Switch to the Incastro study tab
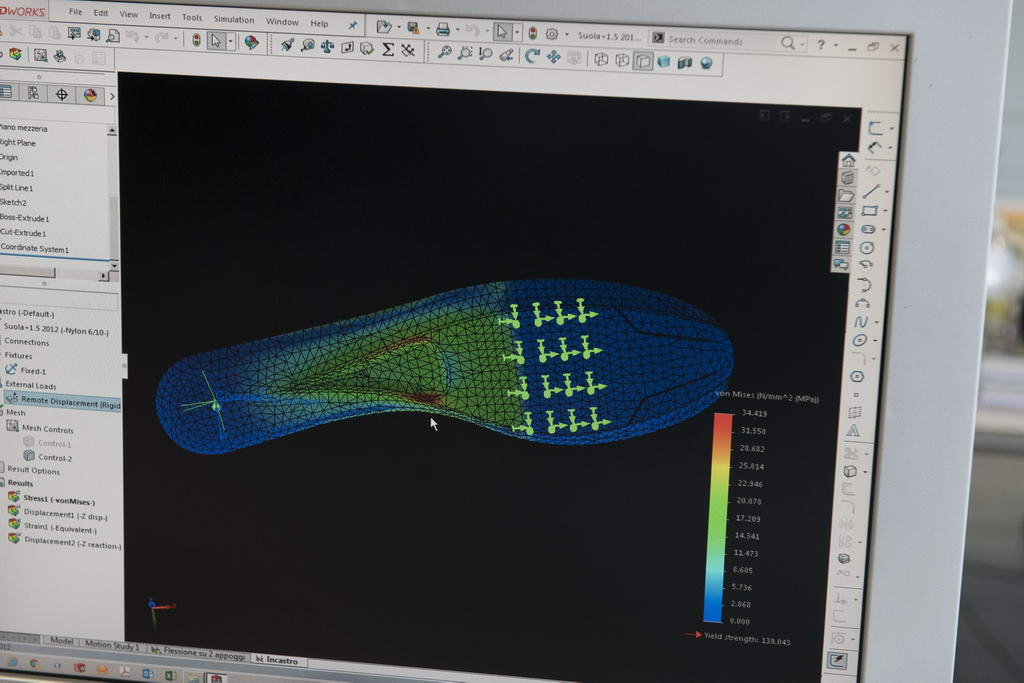The height and width of the screenshot is (683, 1024). pyautogui.click(x=277, y=660)
